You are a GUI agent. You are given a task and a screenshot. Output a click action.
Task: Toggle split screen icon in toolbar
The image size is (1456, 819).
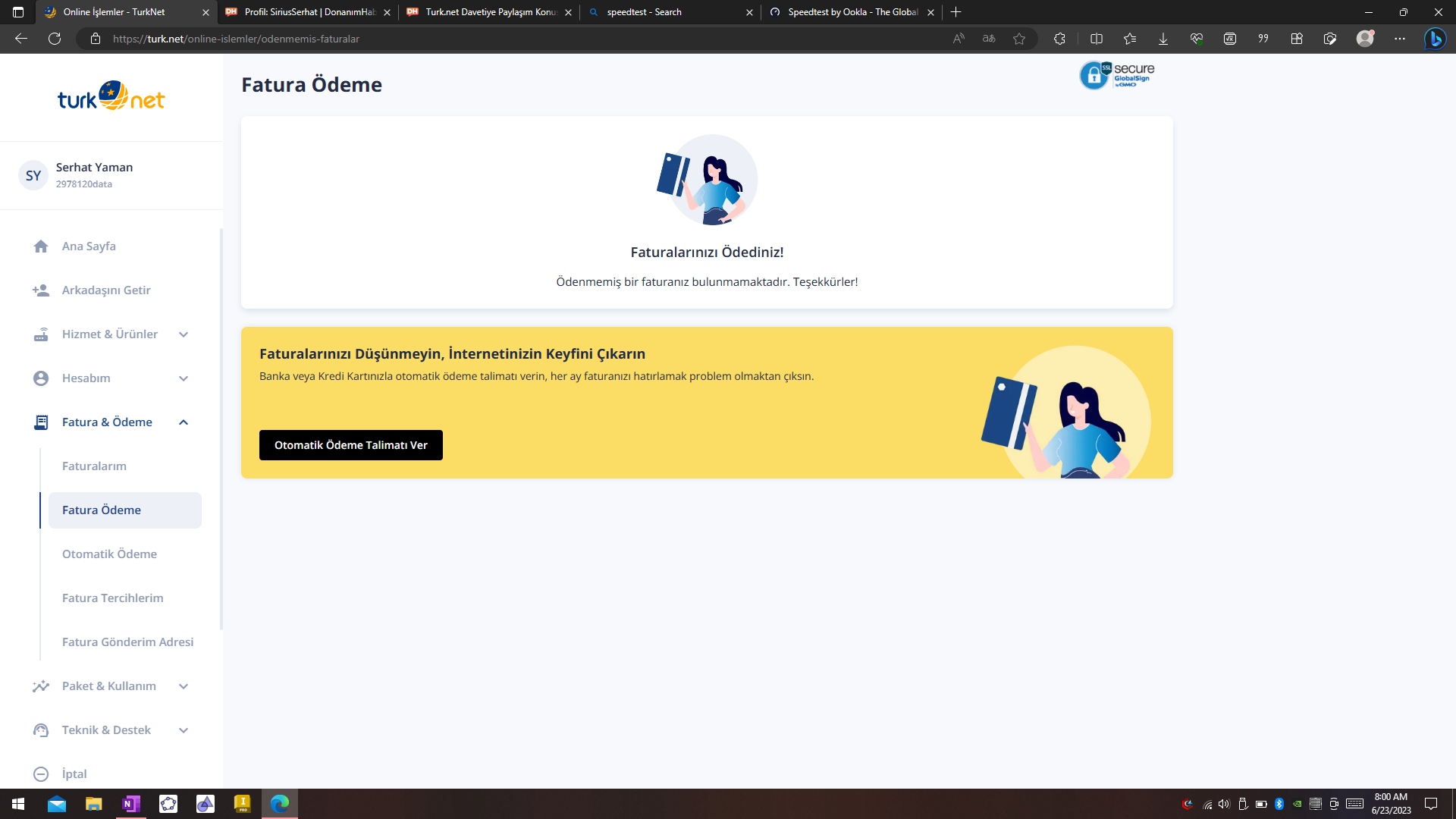(1097, 39)
